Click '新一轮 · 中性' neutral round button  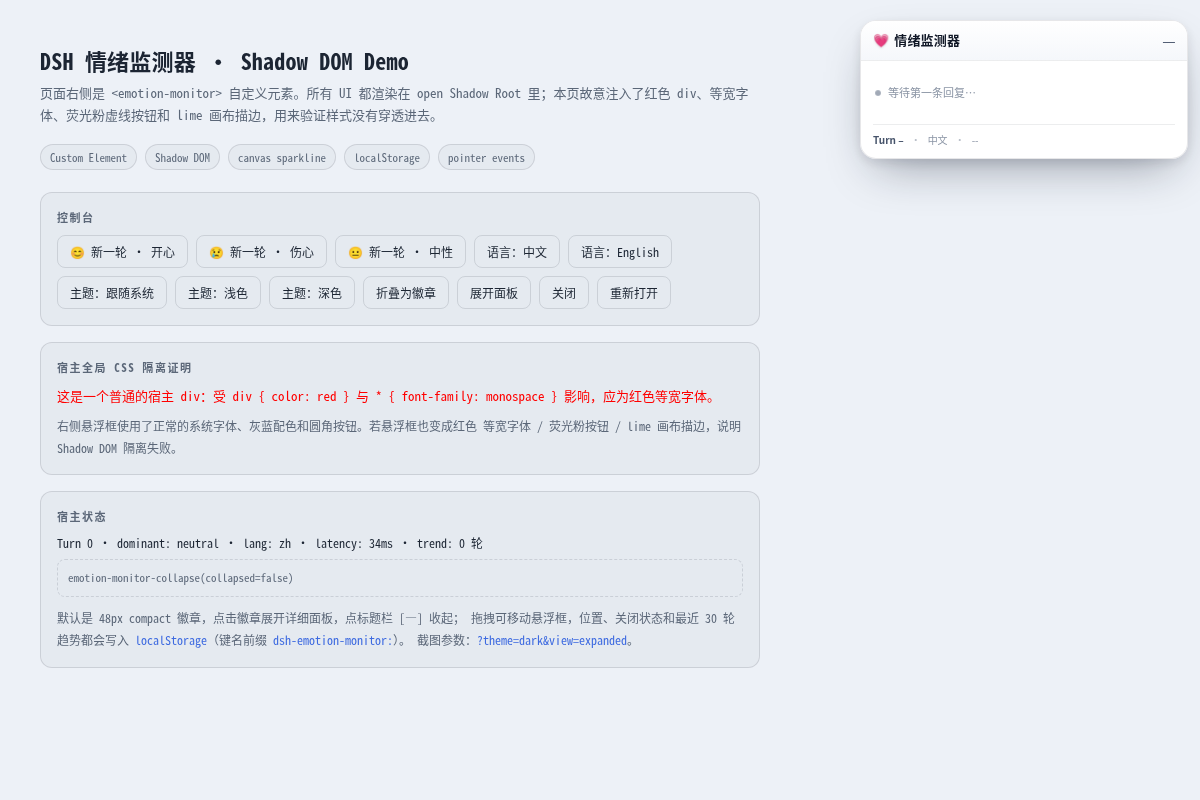pyautogui.click(x=400, y=252)
